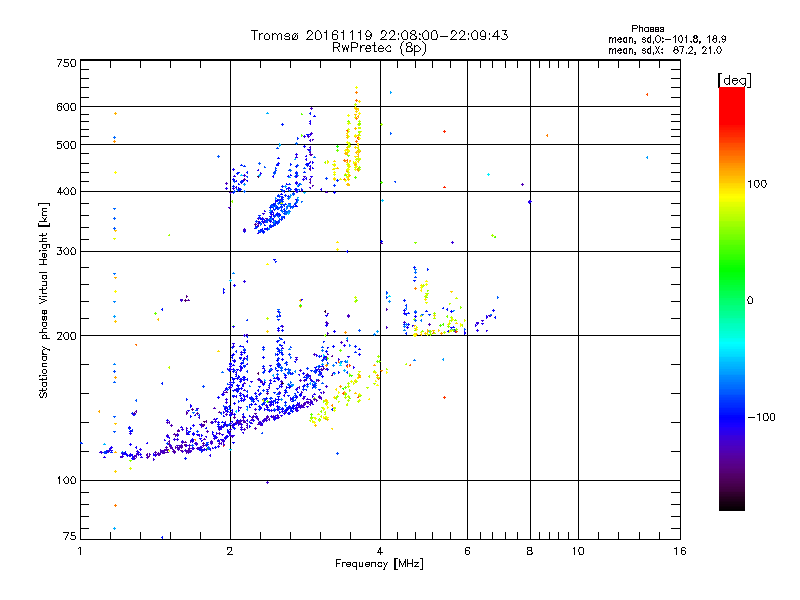Click the x-axis tick label '1'
Viewport: 800px width, 600px height.
(80, 551)
